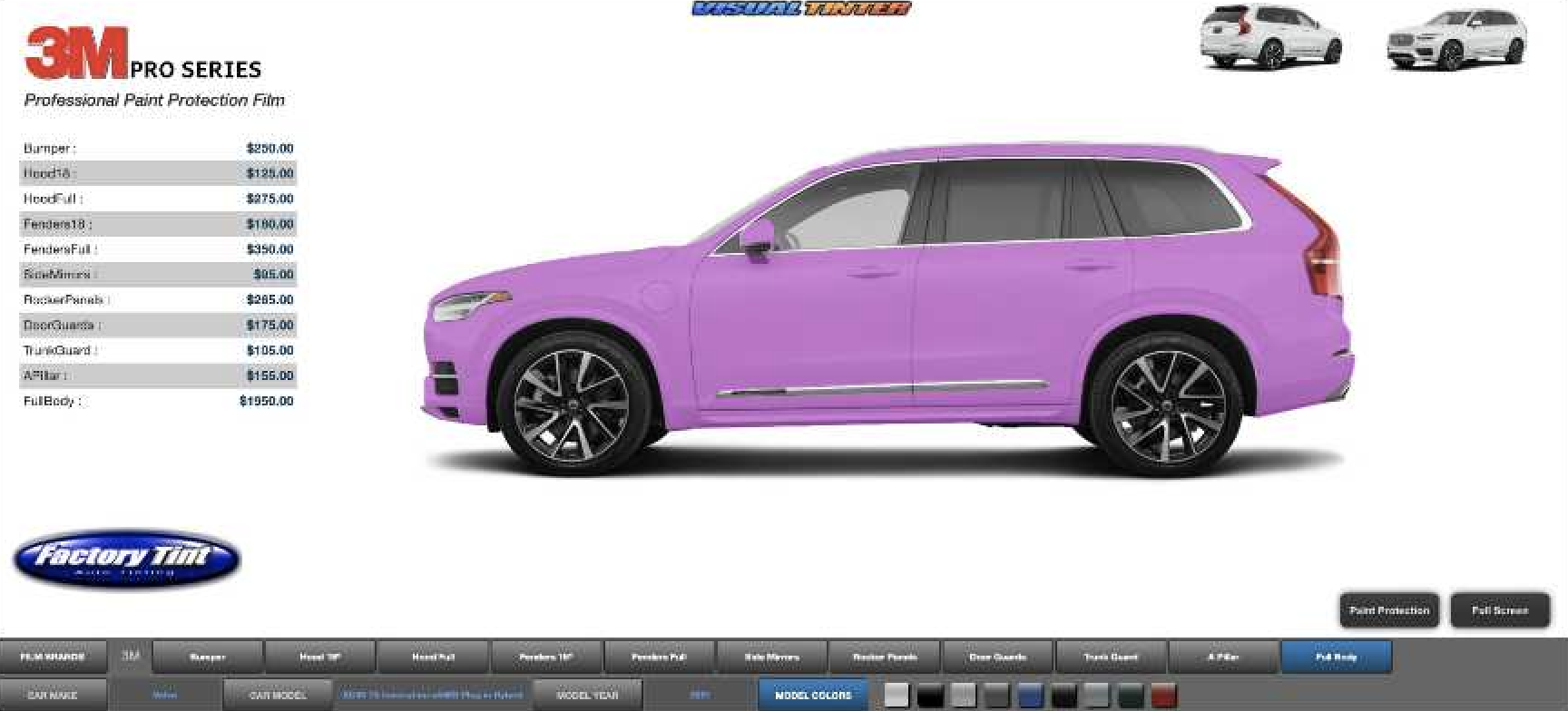Viewport: 1568px width, 711px height.
Task: Click the Car Make label button
Action: coord(54,696)
